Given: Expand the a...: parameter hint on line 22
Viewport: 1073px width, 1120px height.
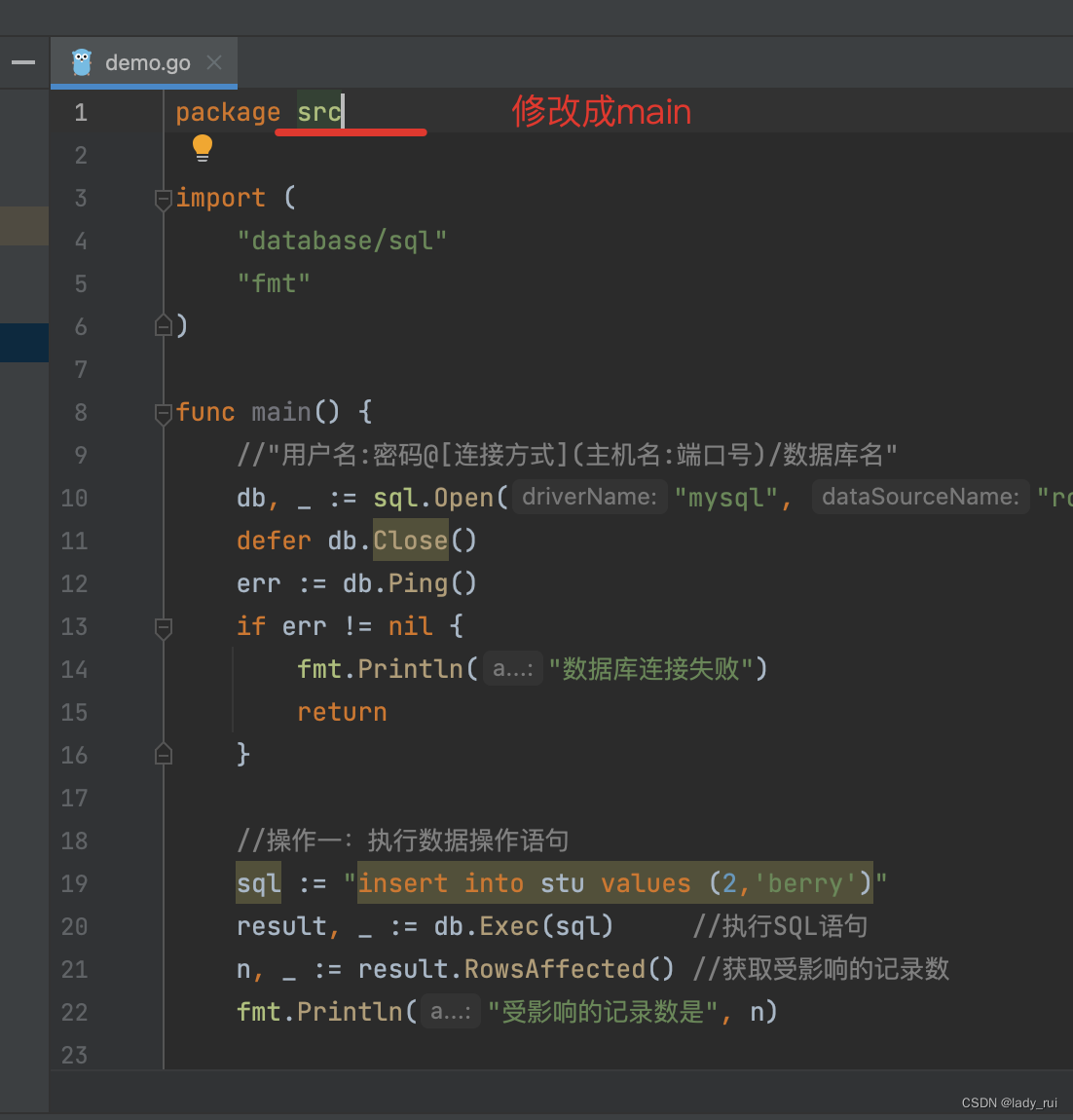Looking at the screenshot, I should point(451,1011).
